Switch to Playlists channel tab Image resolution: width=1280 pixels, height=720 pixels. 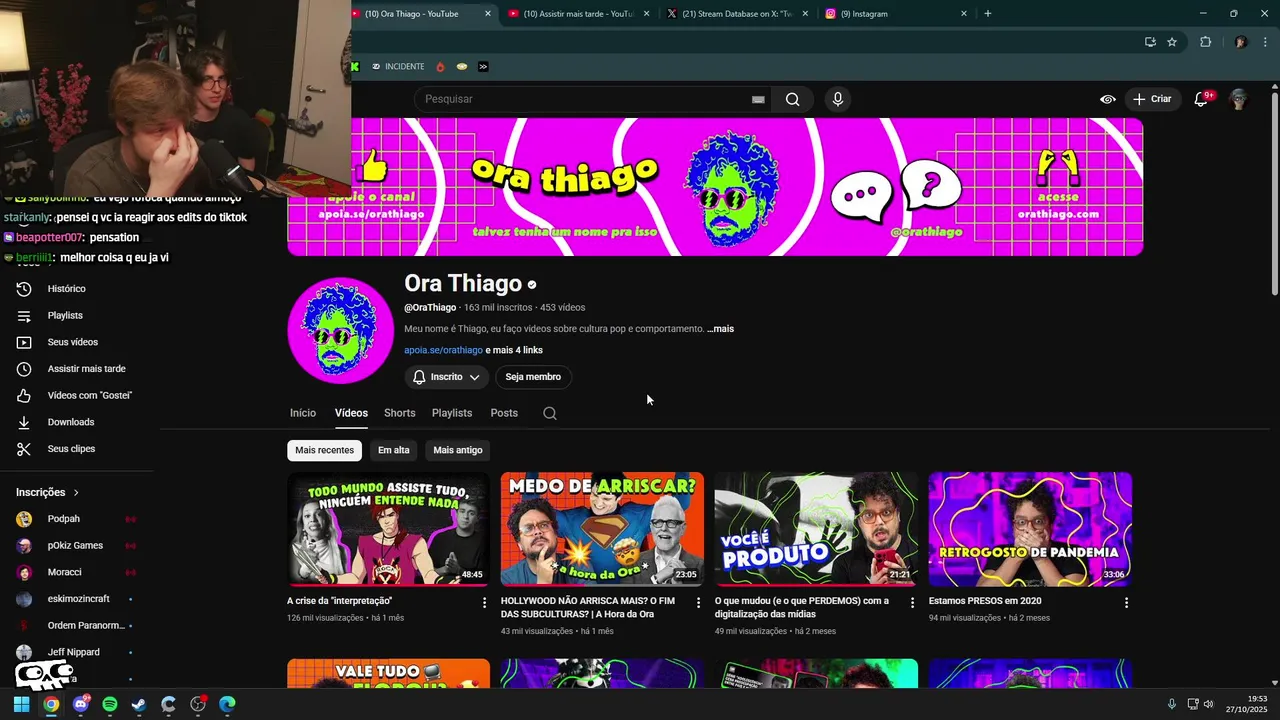tap(452, 413)
